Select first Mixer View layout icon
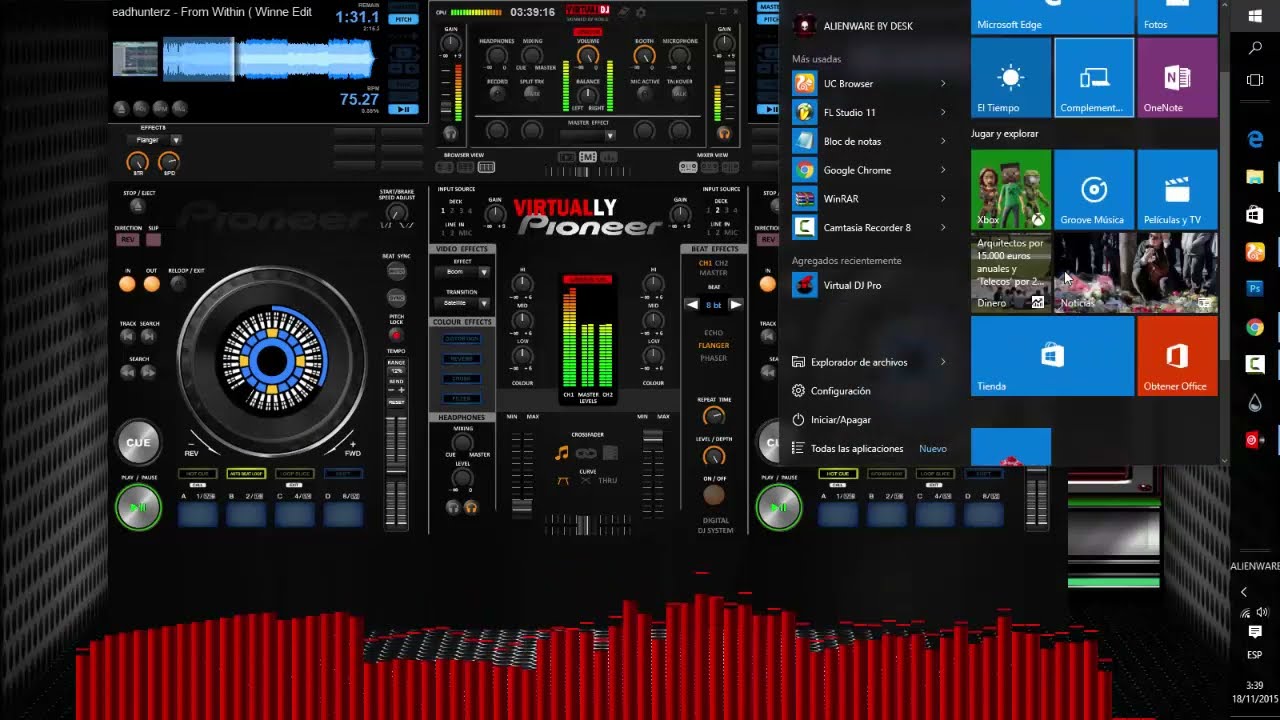 pos(688,168)
